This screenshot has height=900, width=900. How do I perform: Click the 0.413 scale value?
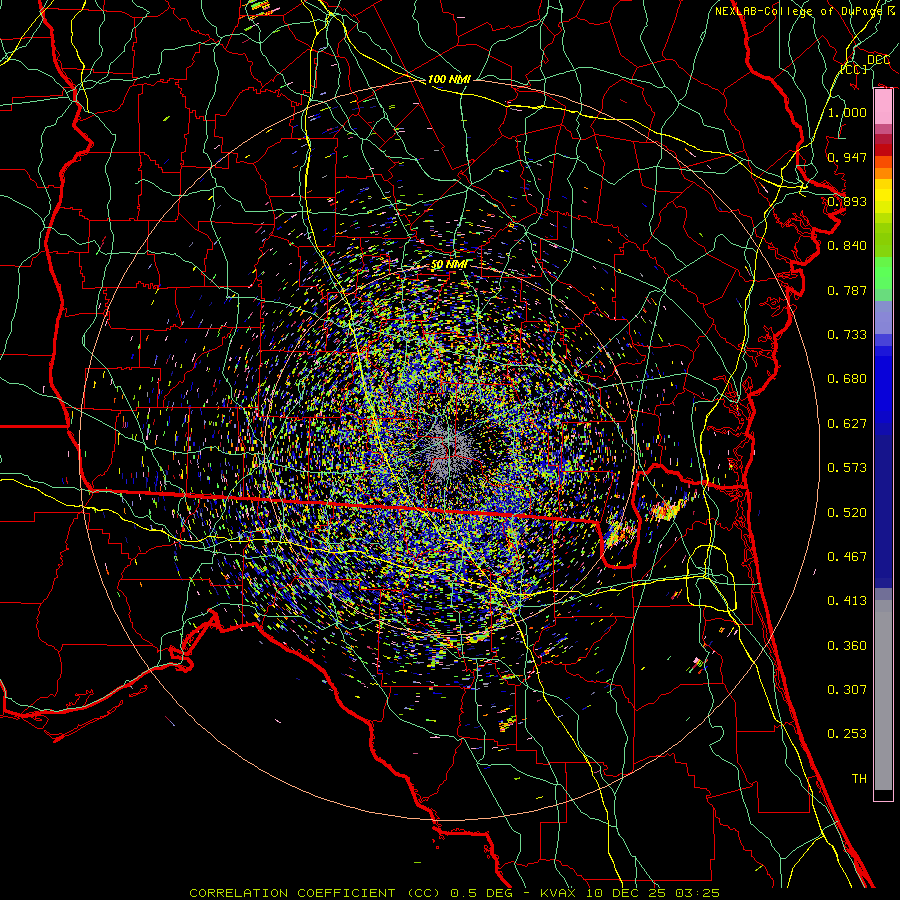[x=847, y=601]
